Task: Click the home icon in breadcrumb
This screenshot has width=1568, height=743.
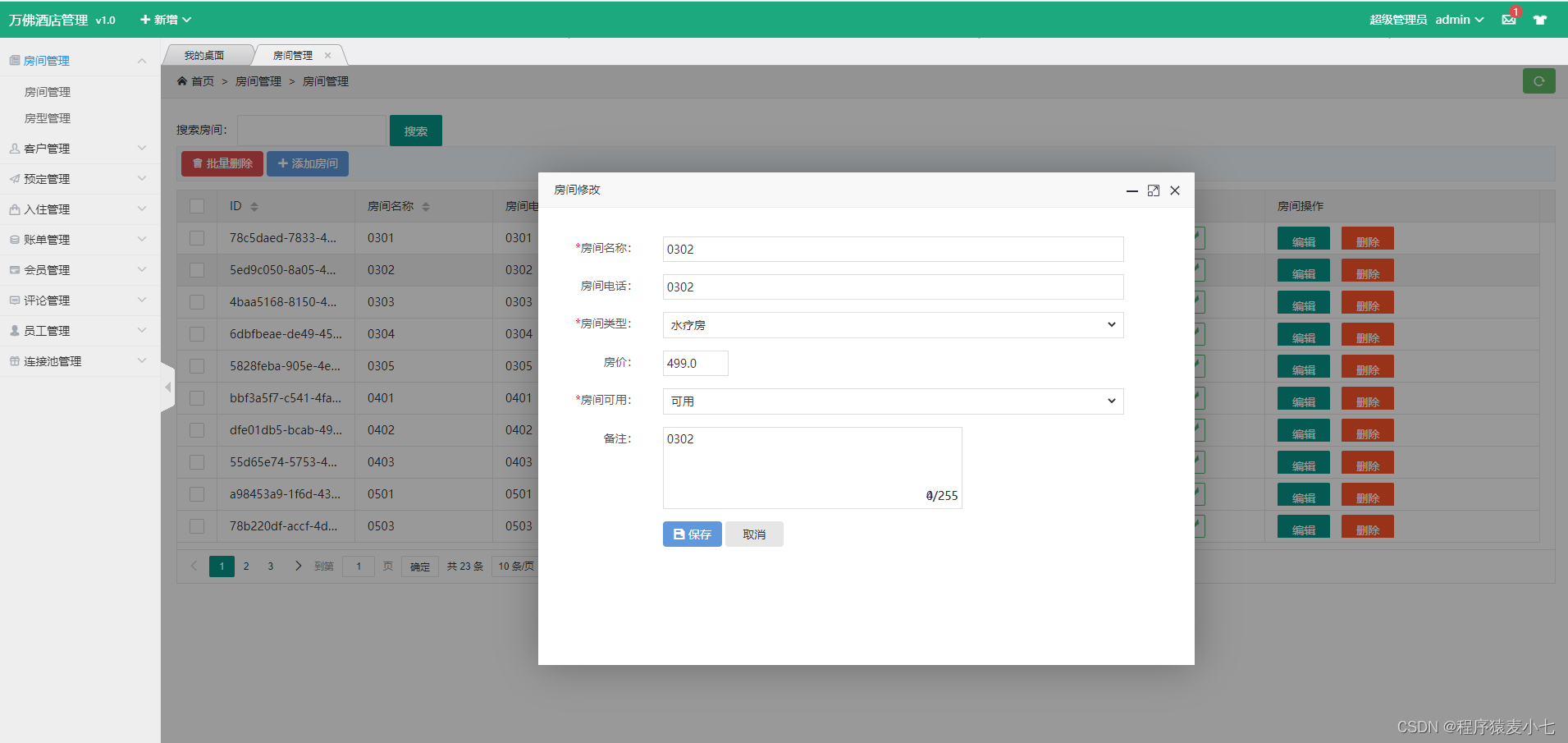Action: tap(182, 81)
